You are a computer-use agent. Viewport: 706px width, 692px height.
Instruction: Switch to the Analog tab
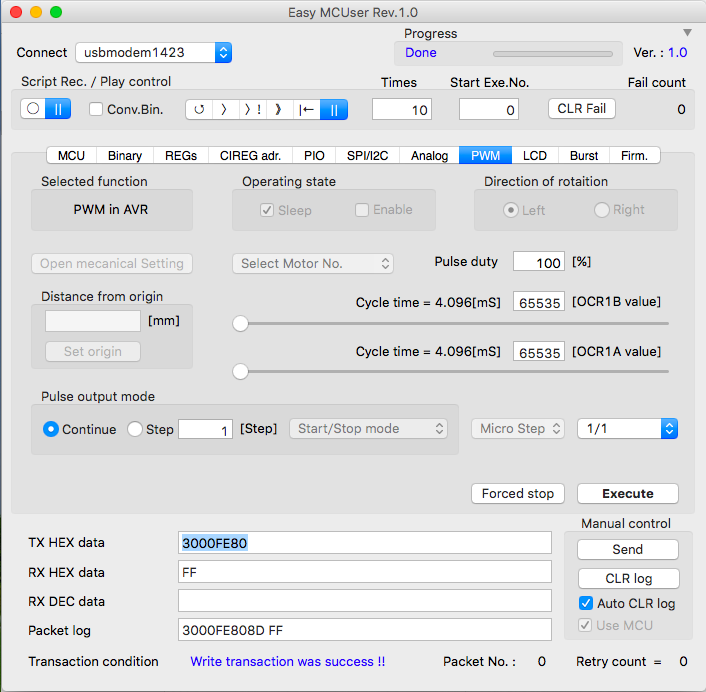point(430,155)
